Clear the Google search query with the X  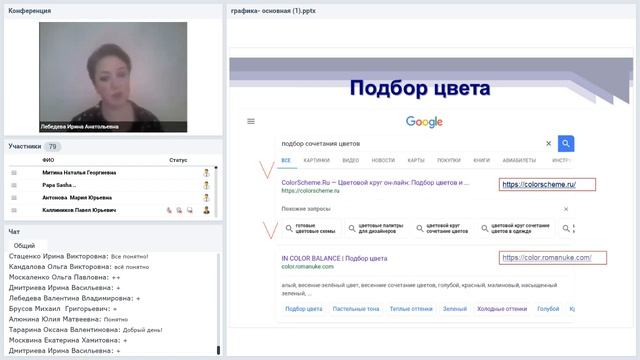click(549, 143)
